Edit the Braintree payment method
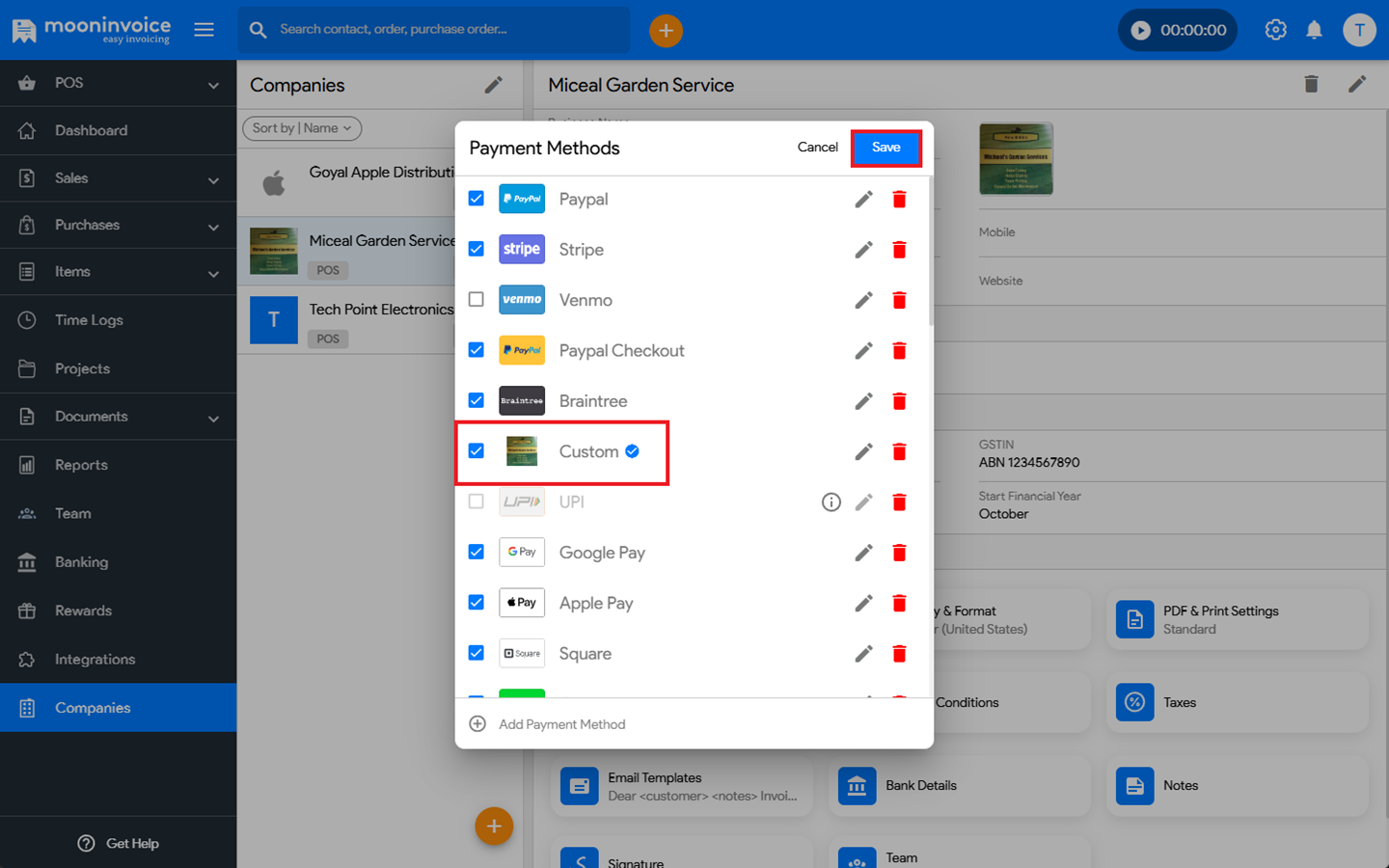 point(863,401)
